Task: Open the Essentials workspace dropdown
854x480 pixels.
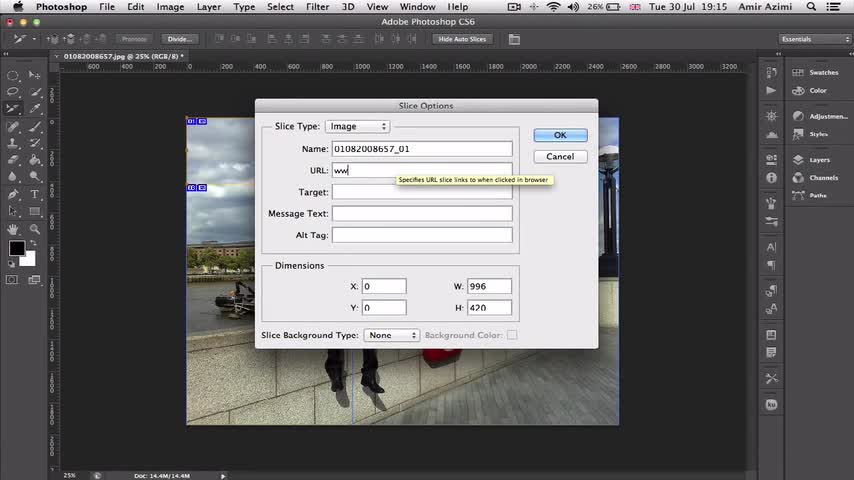Action: pyautogui.click(x=814, y=39)
